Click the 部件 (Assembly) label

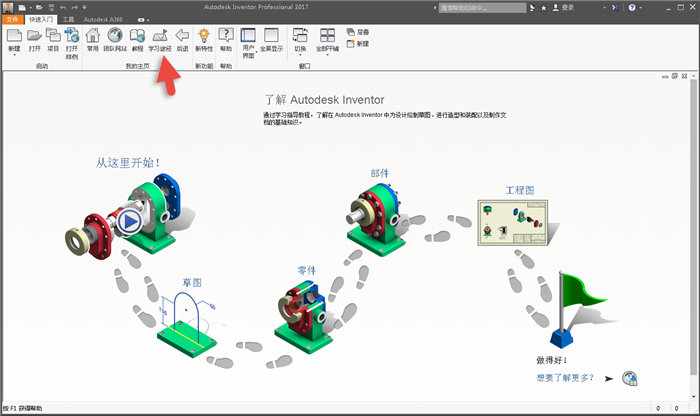pyautogui.click(x=380, y=173)
